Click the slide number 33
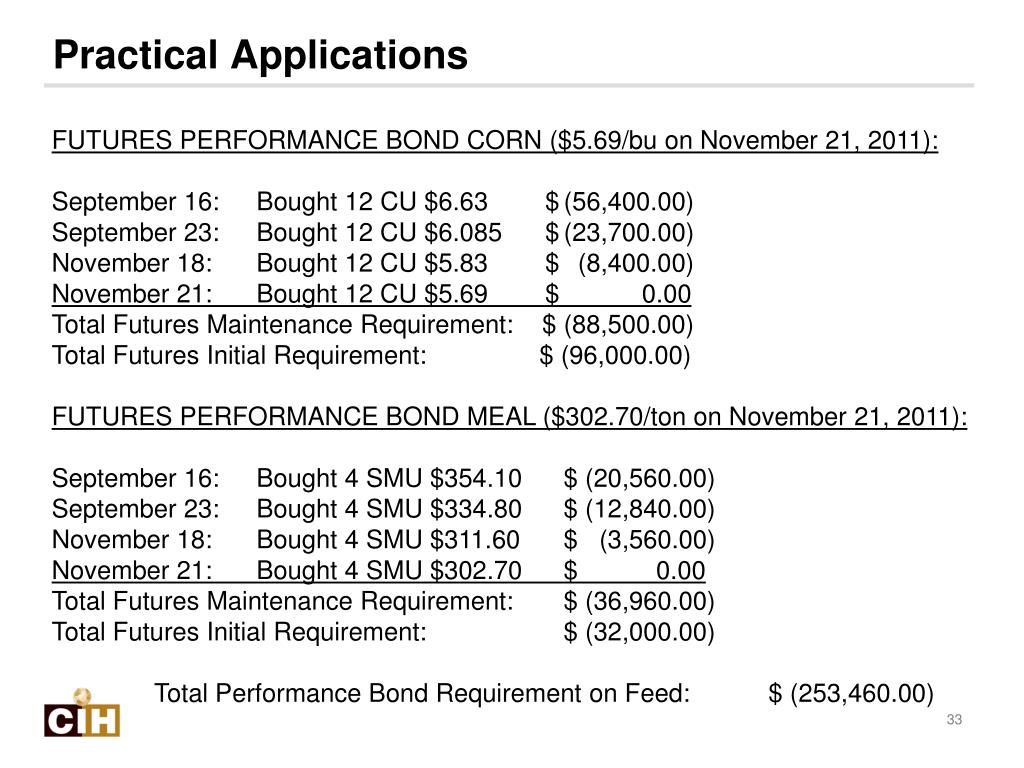Screen dimensions: 1024x768 [953, 723]
